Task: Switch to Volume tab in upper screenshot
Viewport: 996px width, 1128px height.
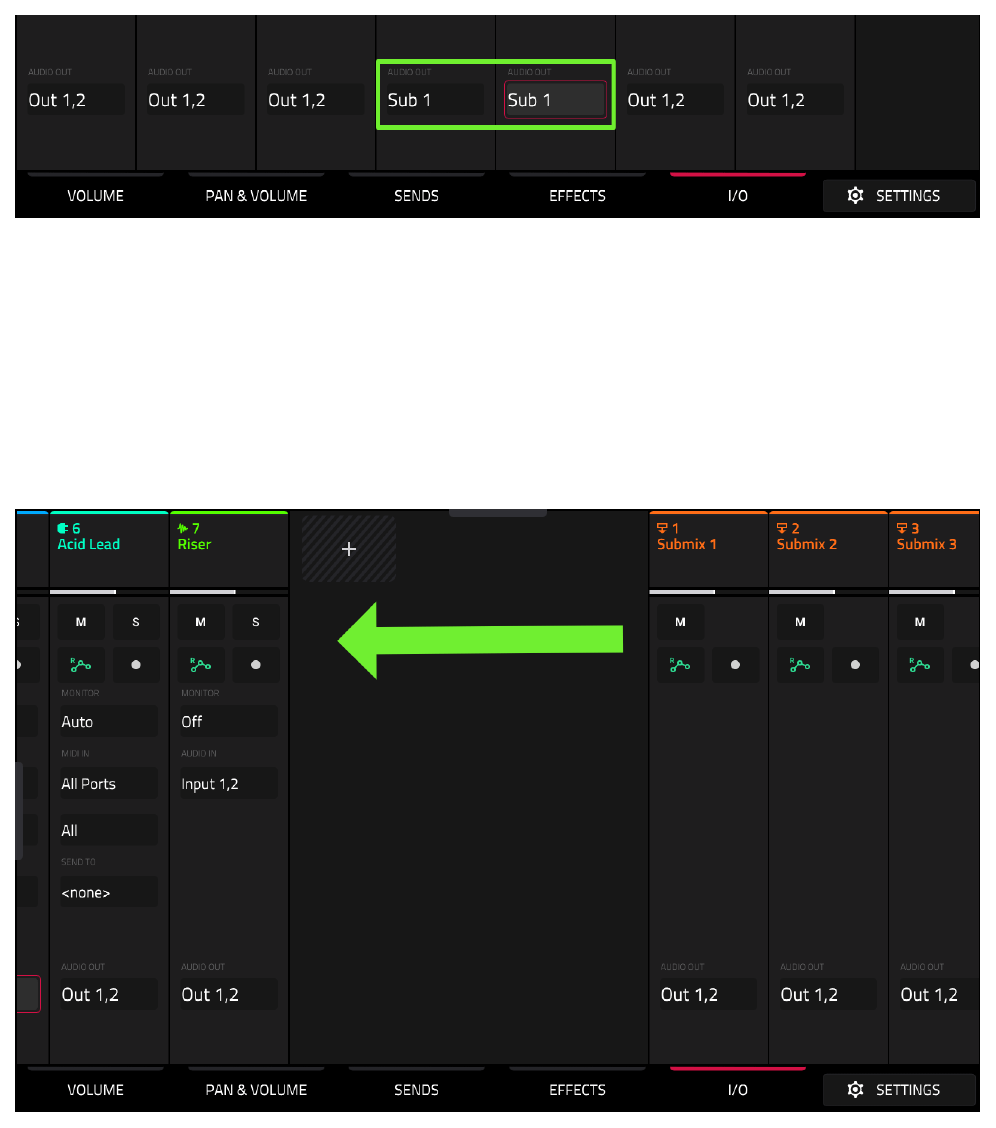Action: (96, 195)
